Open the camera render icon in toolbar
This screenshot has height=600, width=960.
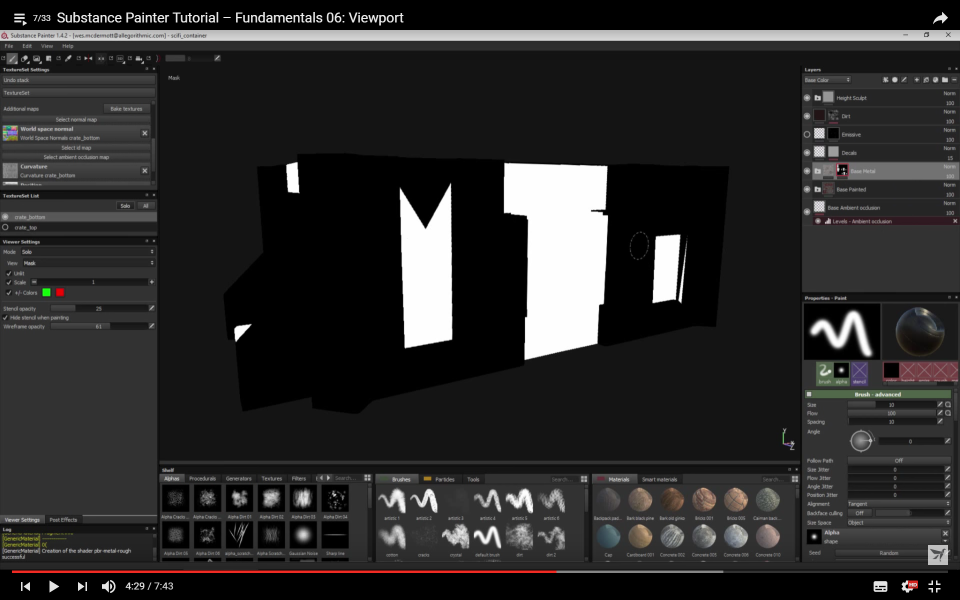click(x=139, y=58)
